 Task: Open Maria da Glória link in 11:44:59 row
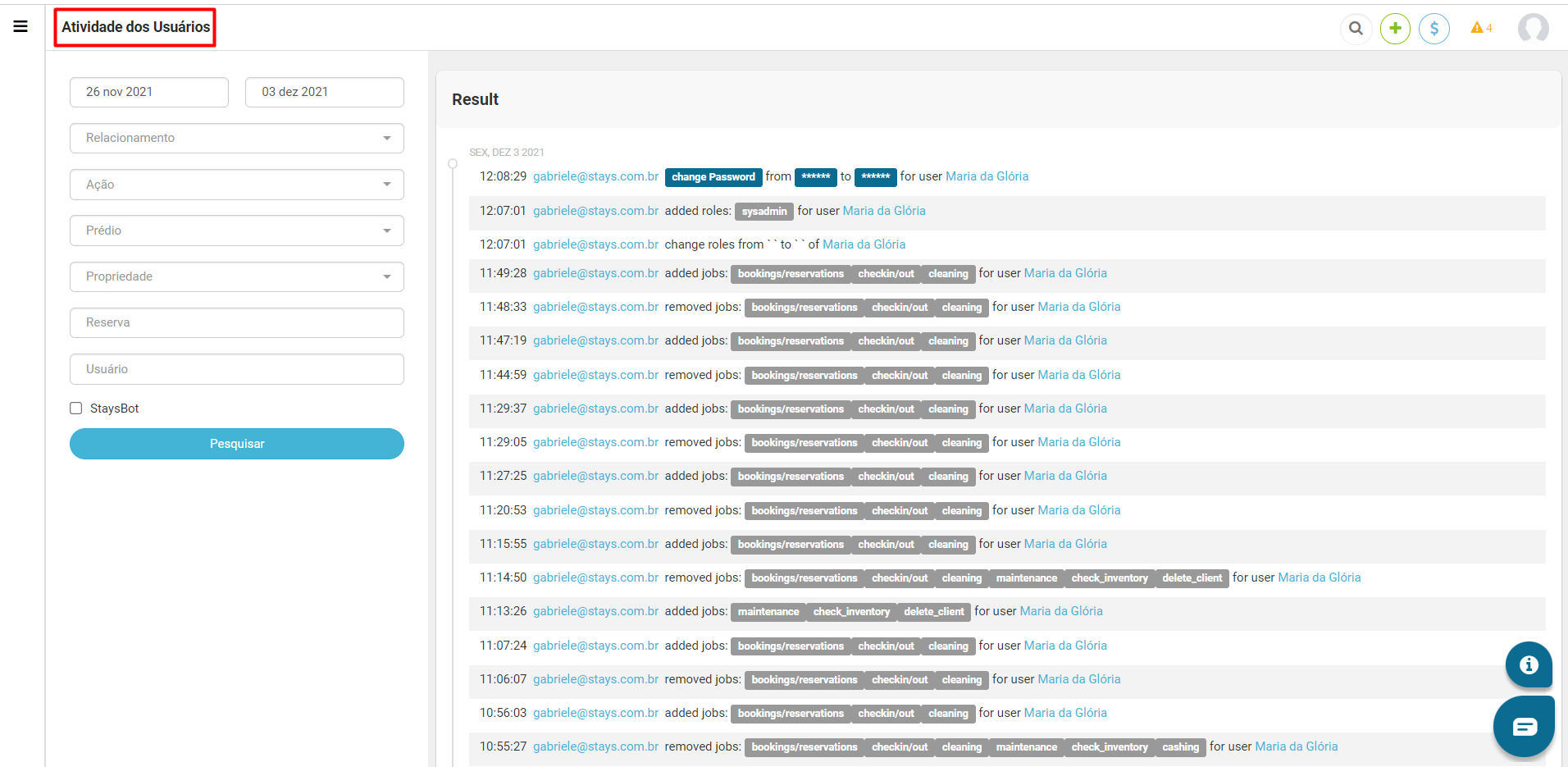pyautogui.click(x=1079, y=375)
